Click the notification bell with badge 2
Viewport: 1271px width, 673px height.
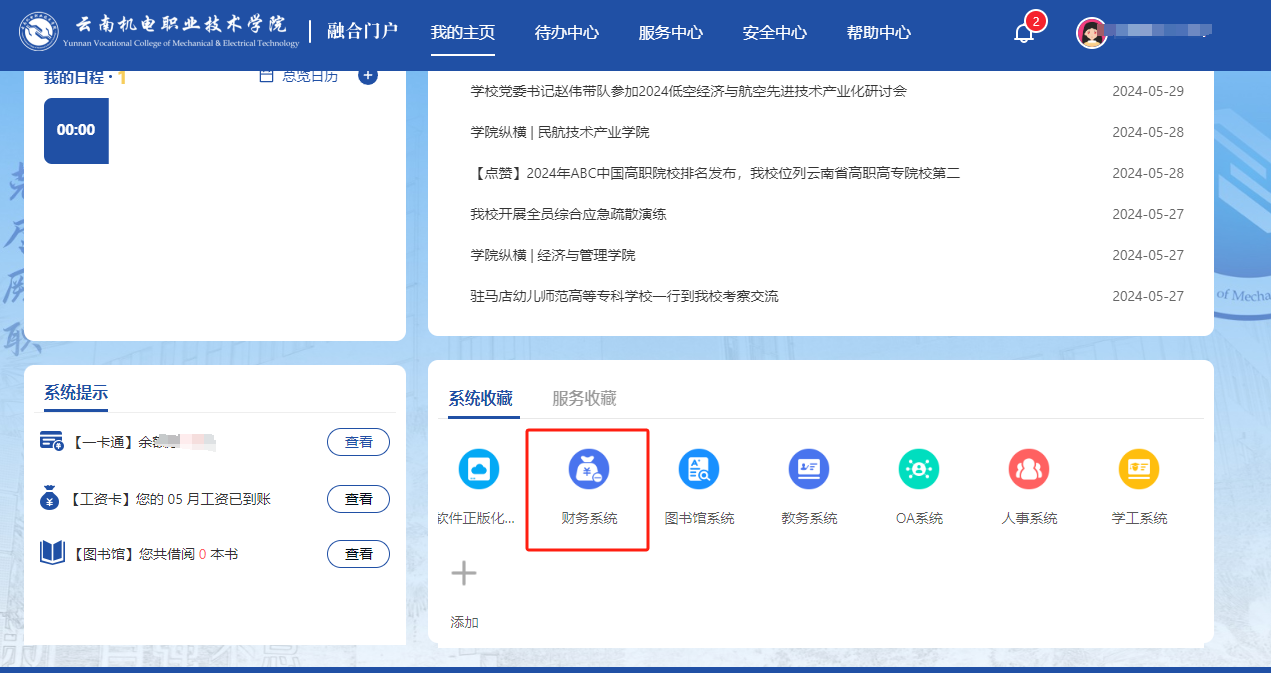click(x=1024, y=33)
